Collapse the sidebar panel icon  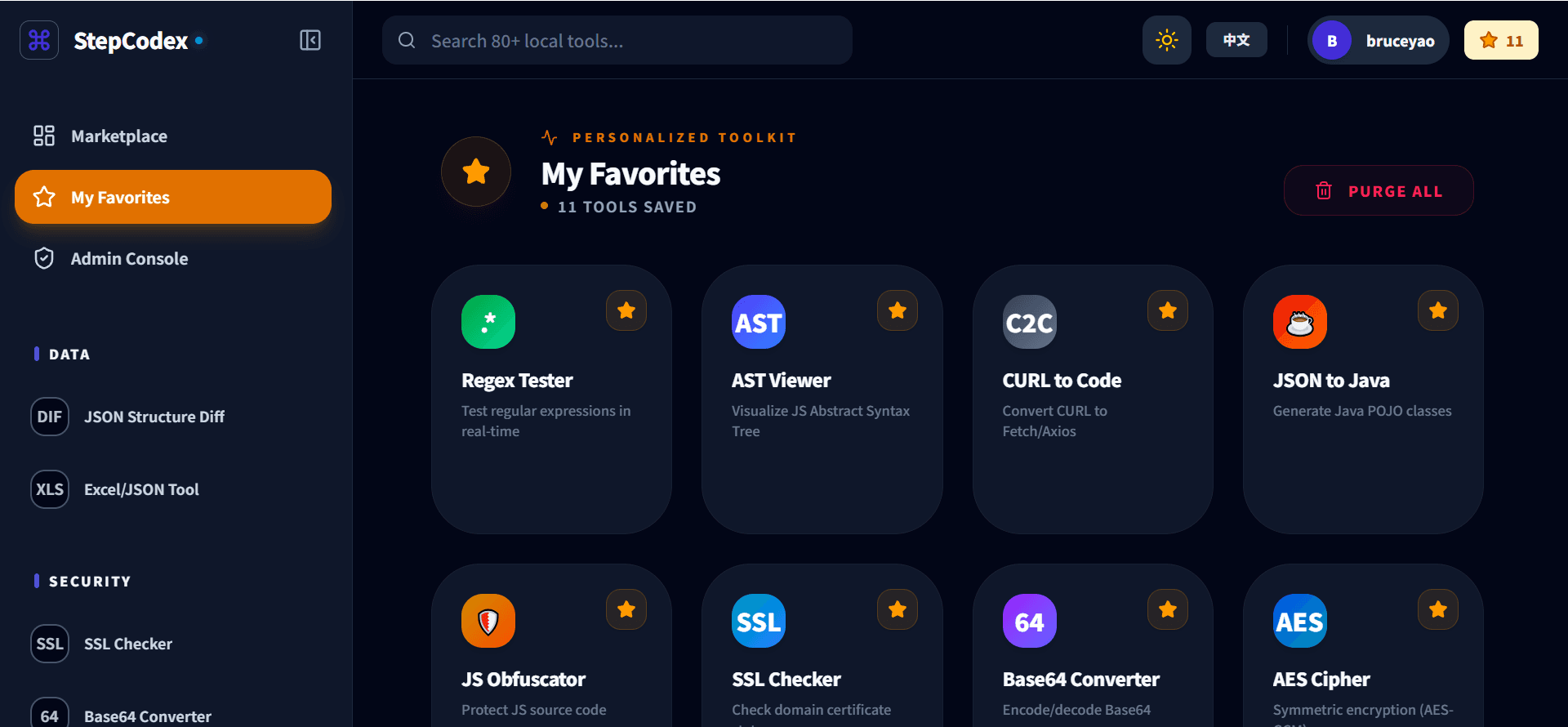point(310,40)
